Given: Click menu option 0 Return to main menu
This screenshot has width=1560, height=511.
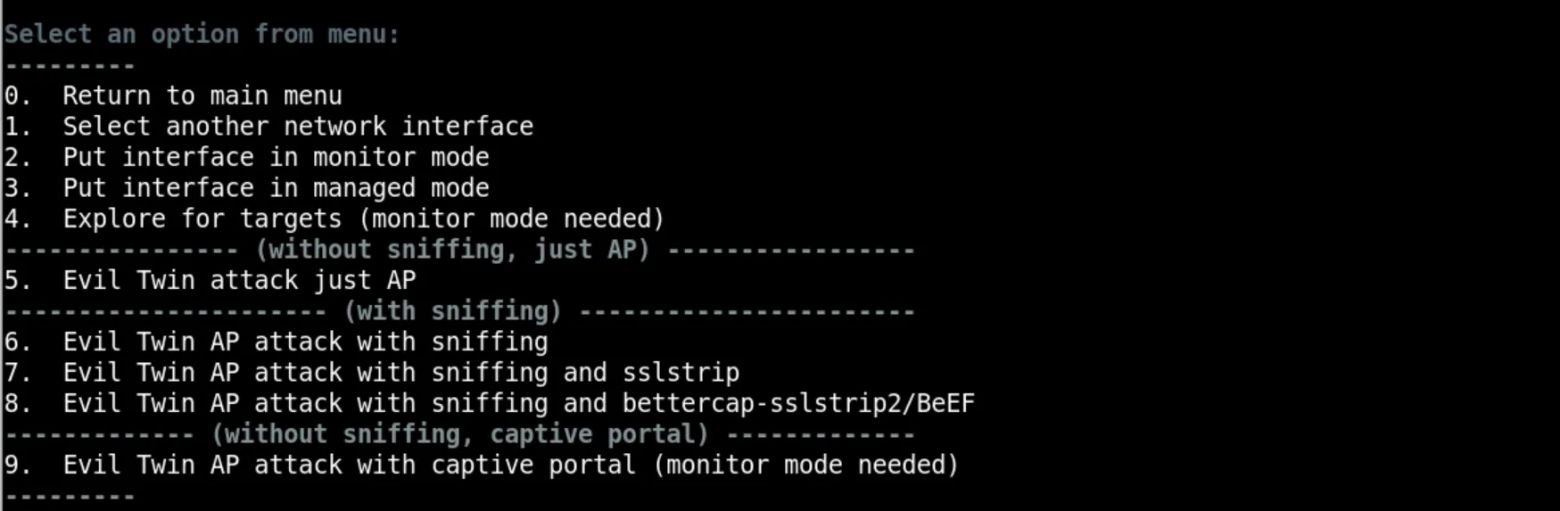Looking at the screenshot, I should point(201,96).
